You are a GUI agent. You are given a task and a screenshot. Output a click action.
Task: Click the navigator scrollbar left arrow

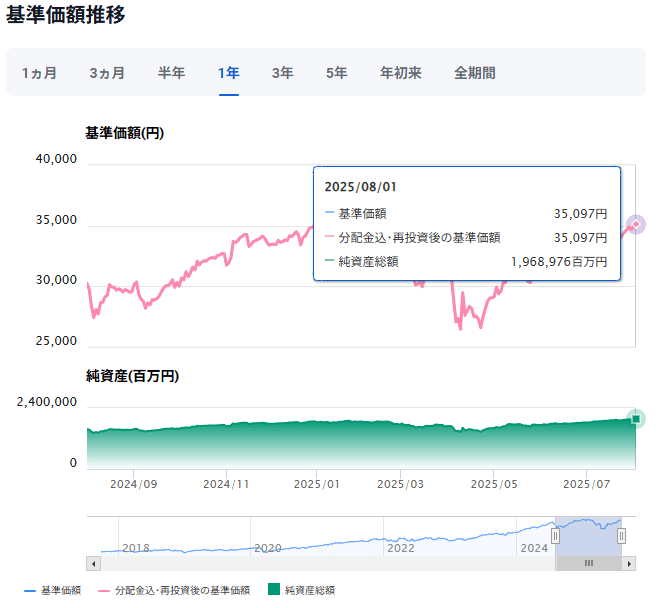click(x=93, y=564)
